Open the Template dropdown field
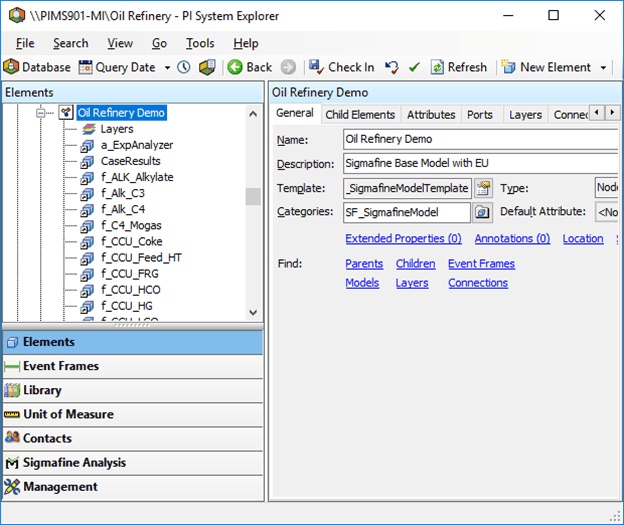 (408, 188)
